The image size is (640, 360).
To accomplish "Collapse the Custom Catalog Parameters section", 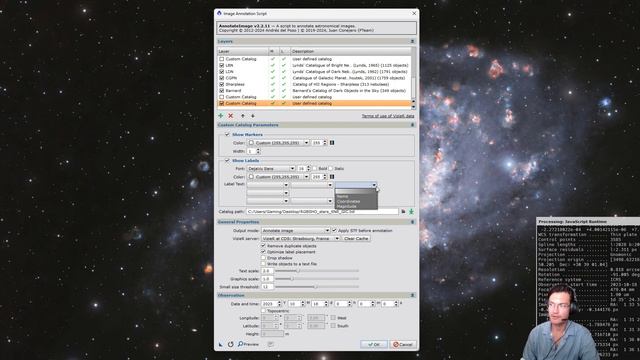I will (x=412, y=125).
